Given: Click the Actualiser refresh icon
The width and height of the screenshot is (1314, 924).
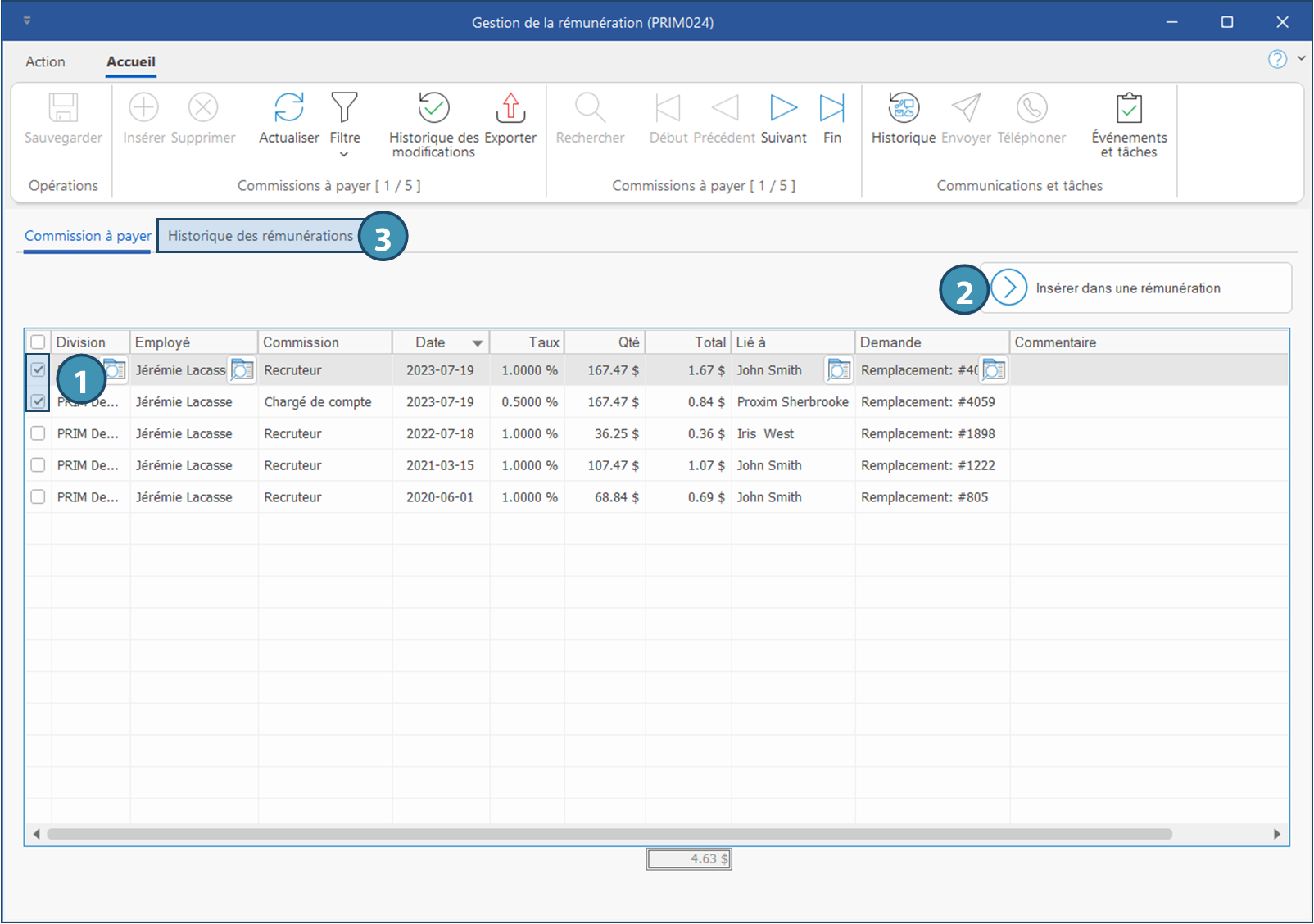Looking at the screenshot, I should 288,108.
